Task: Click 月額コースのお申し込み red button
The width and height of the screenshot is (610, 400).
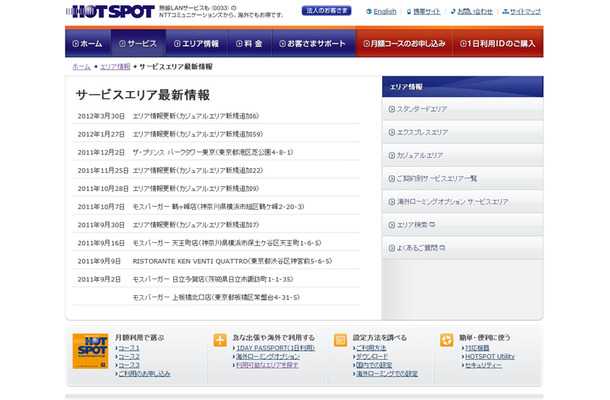Action: [x=404, y=44]
